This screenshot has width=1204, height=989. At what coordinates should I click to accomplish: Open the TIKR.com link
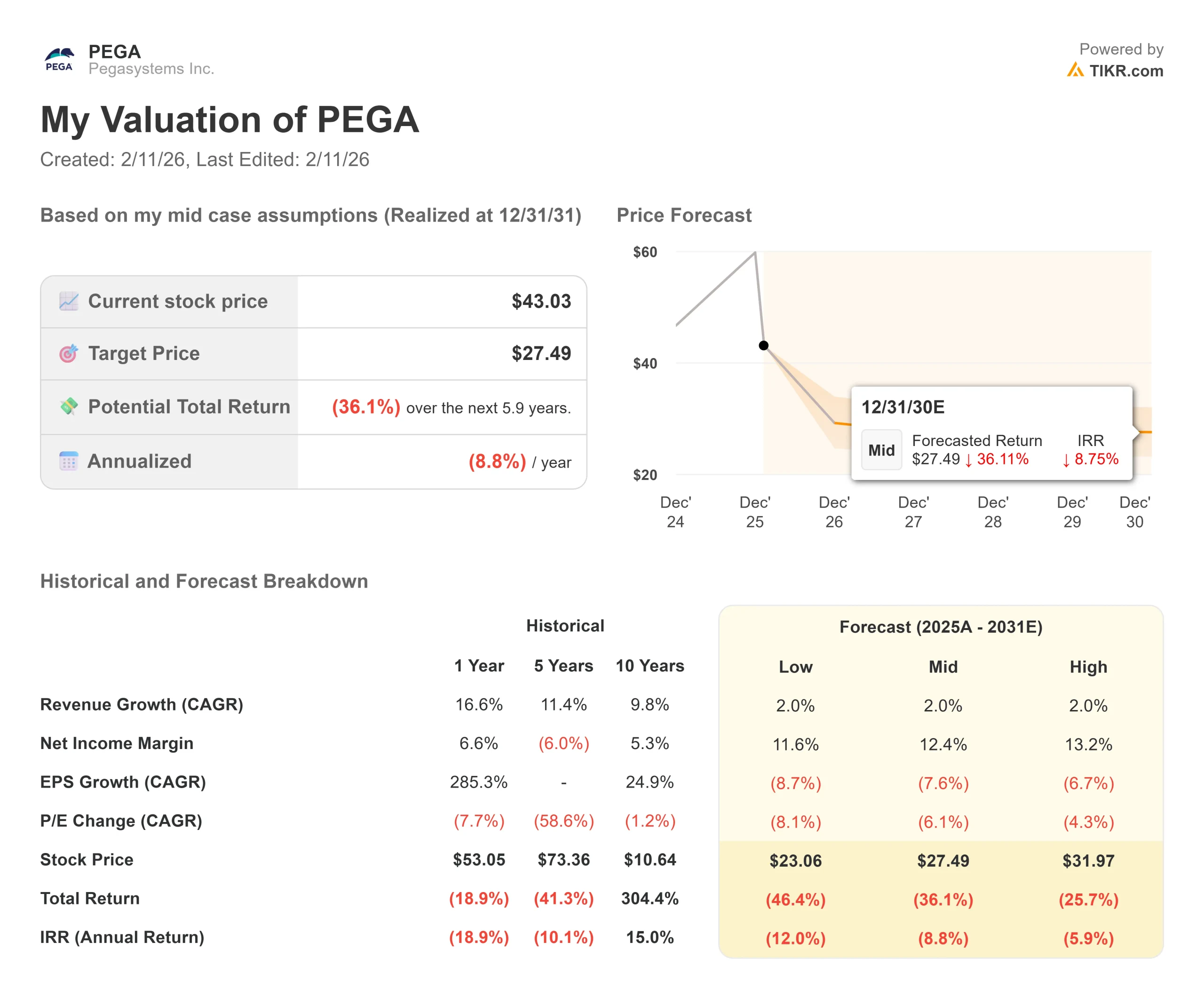(1125, 71)
